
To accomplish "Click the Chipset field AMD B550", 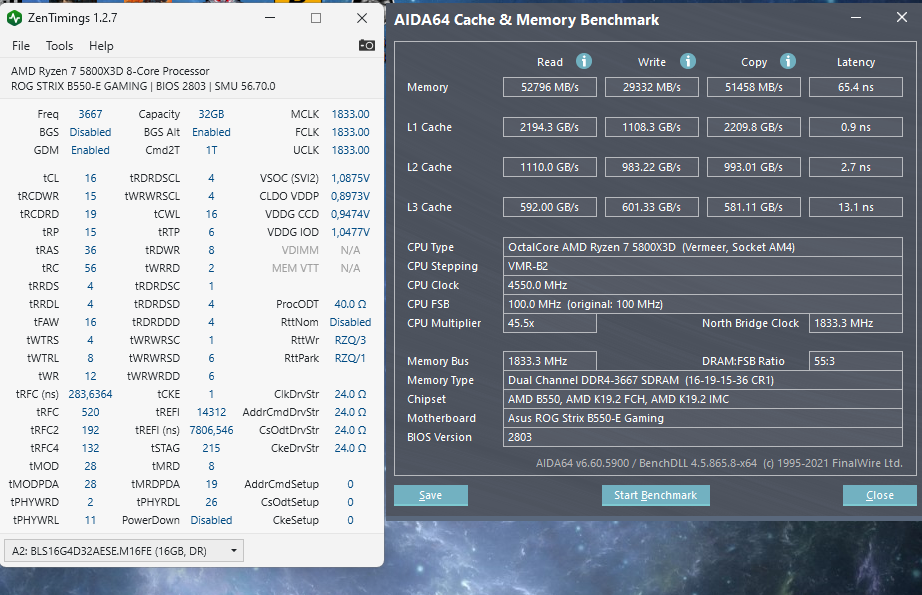I will [703, 399].
